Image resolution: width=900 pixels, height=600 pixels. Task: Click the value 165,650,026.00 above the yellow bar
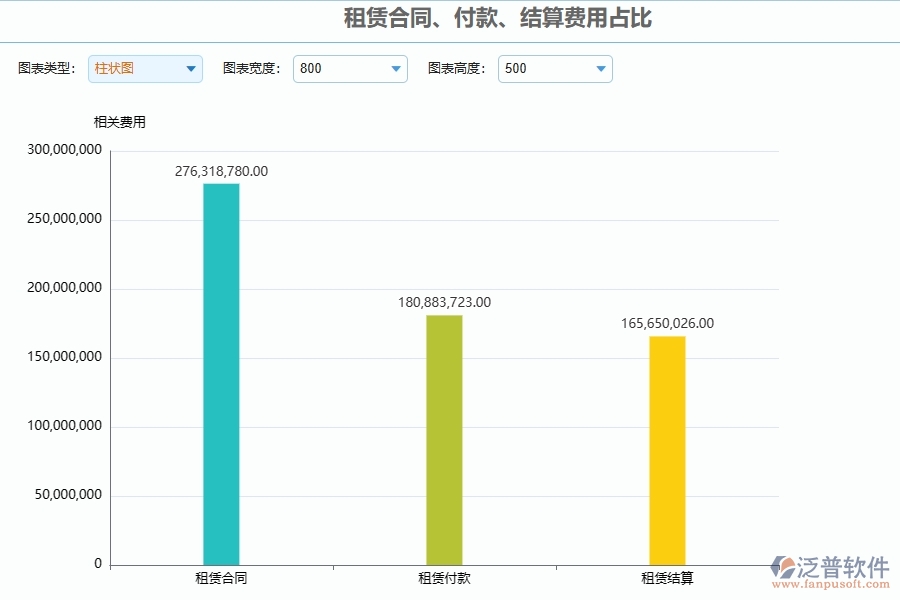tap(666, 323)
